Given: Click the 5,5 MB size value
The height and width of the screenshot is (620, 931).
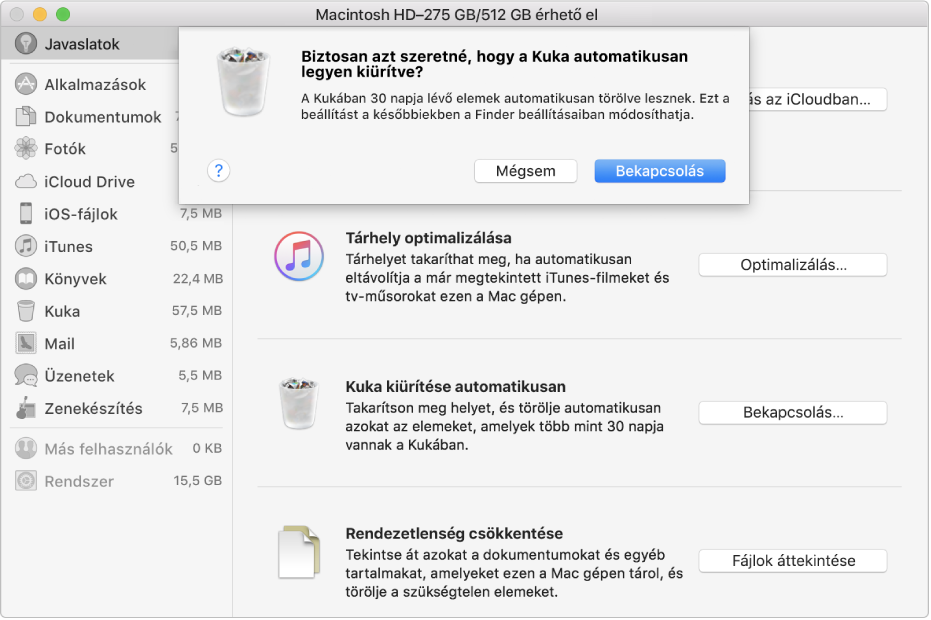Looking at the screenshot, I should (200, 375).
